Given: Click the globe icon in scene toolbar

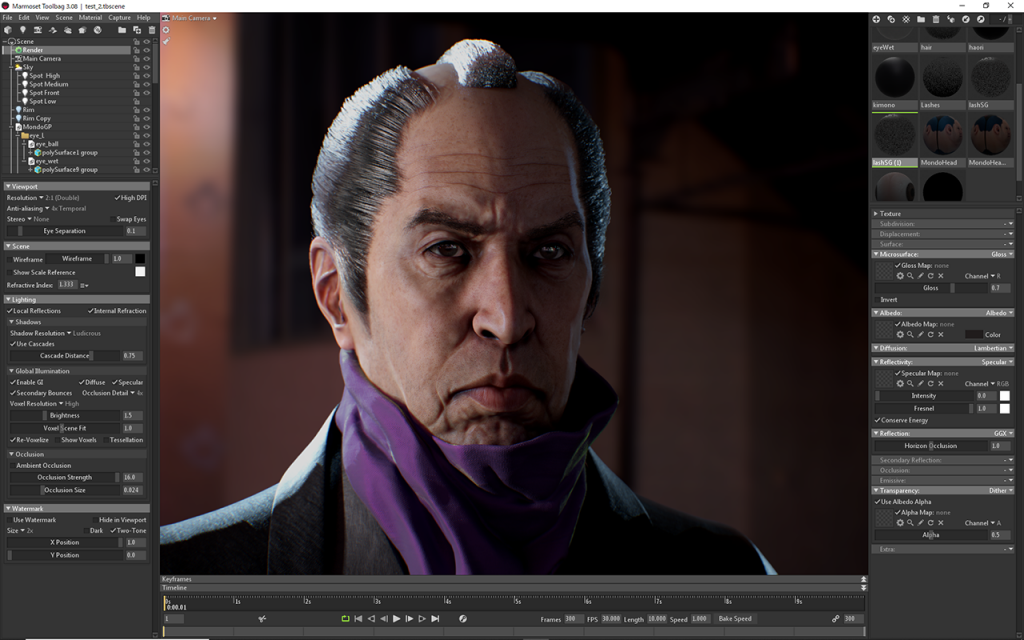Looking at the screenshot, I should point(97,30).
